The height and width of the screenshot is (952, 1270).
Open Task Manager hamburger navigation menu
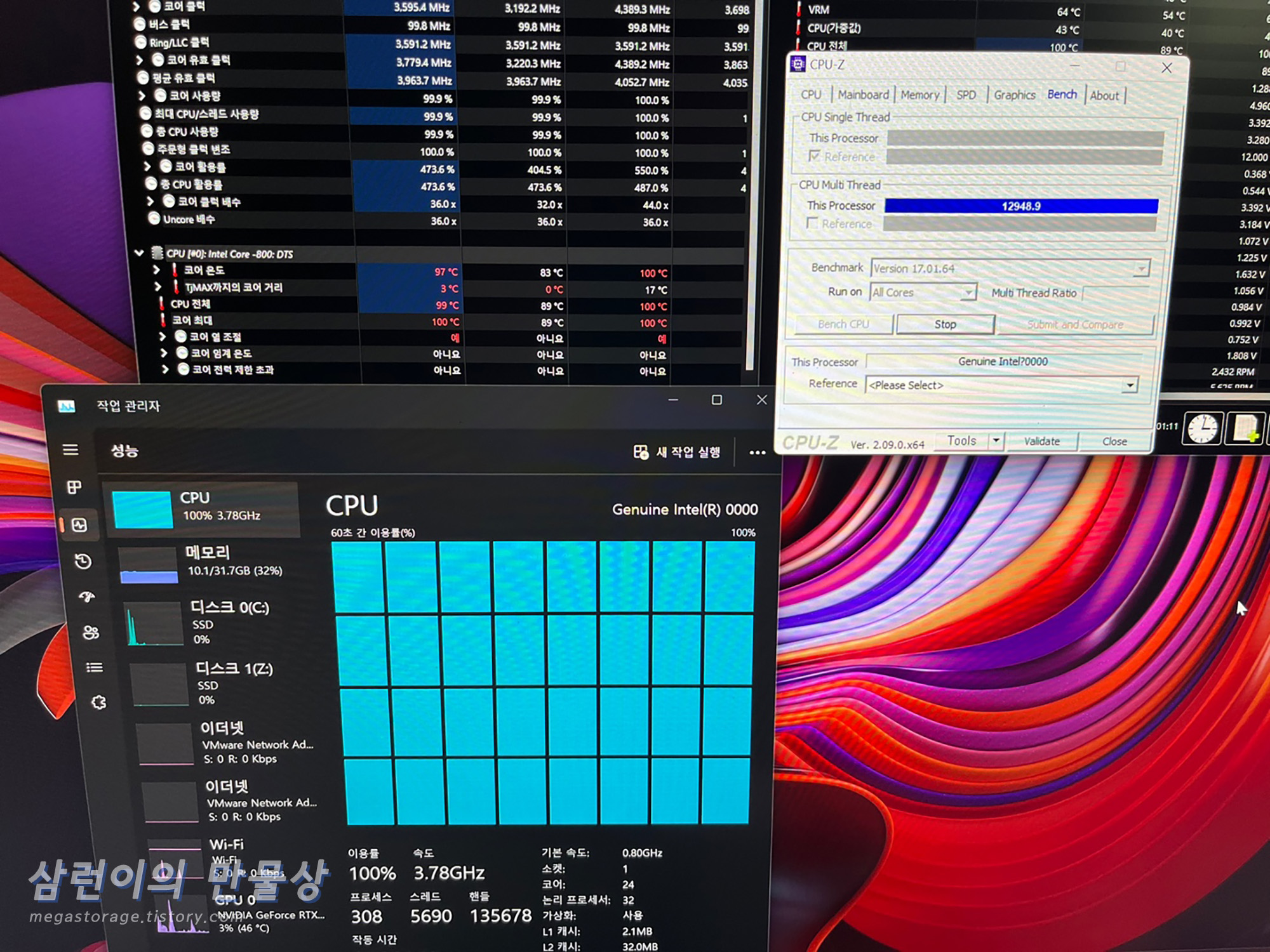pos(70,449)
